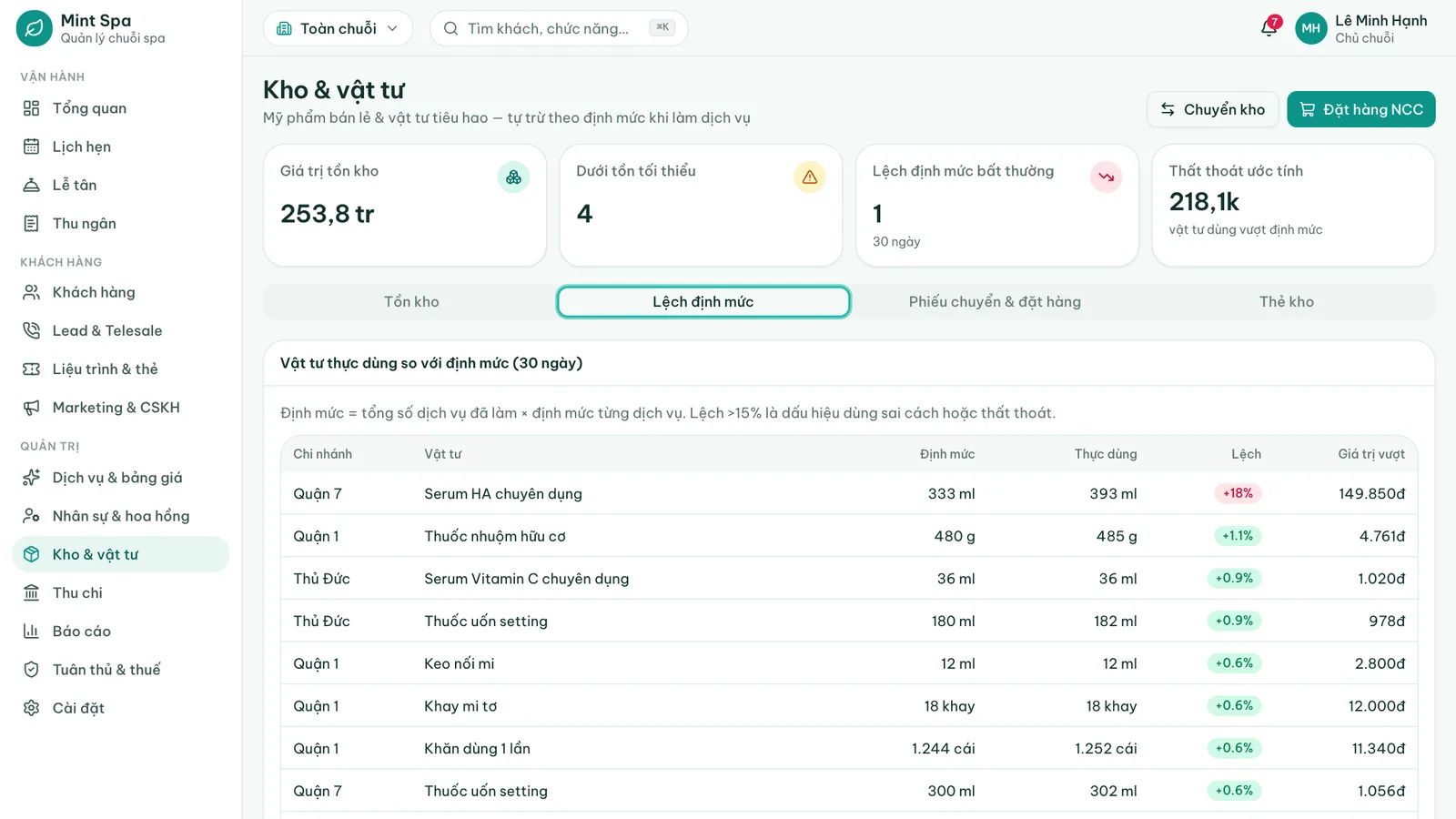Click the Chuyển kho button
This screenshot has height=819, width=1456.
[x=1212, y=109]
